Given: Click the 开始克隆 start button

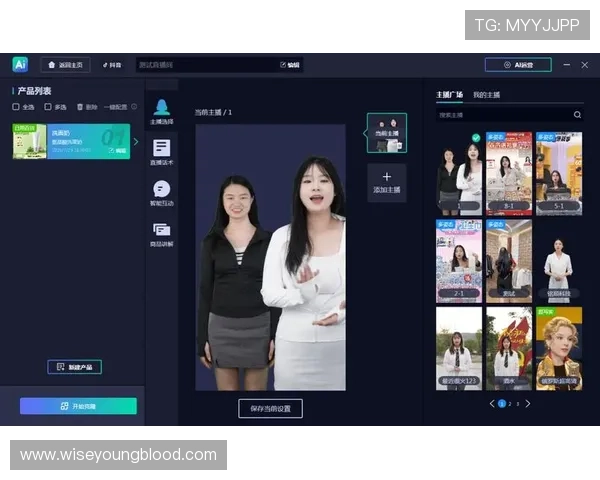Looking at the screenshot, I should 78,406.
